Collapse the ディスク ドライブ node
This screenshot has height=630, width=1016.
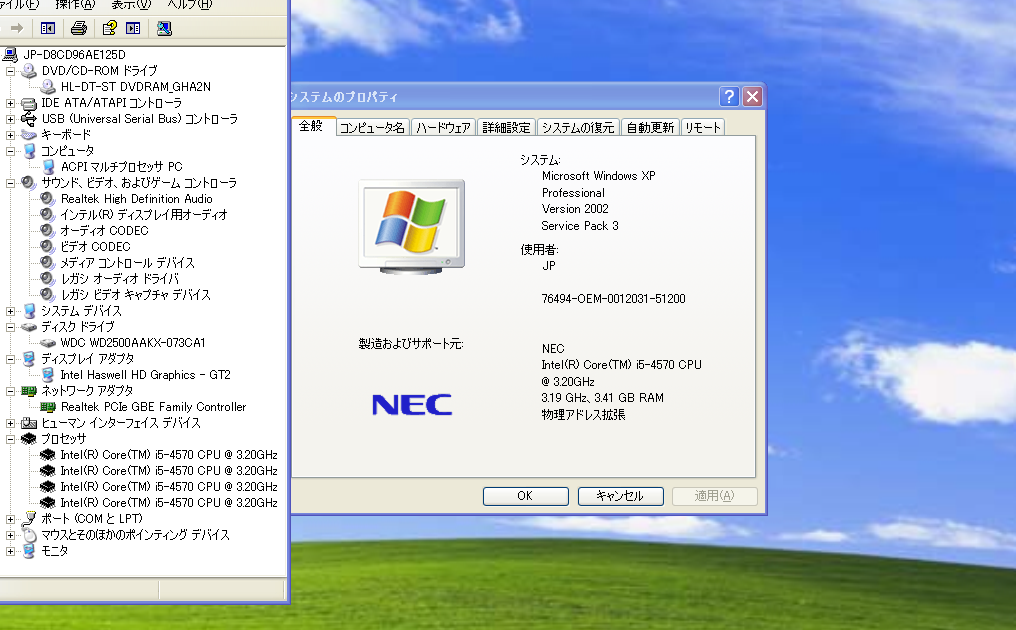[10, 327]
